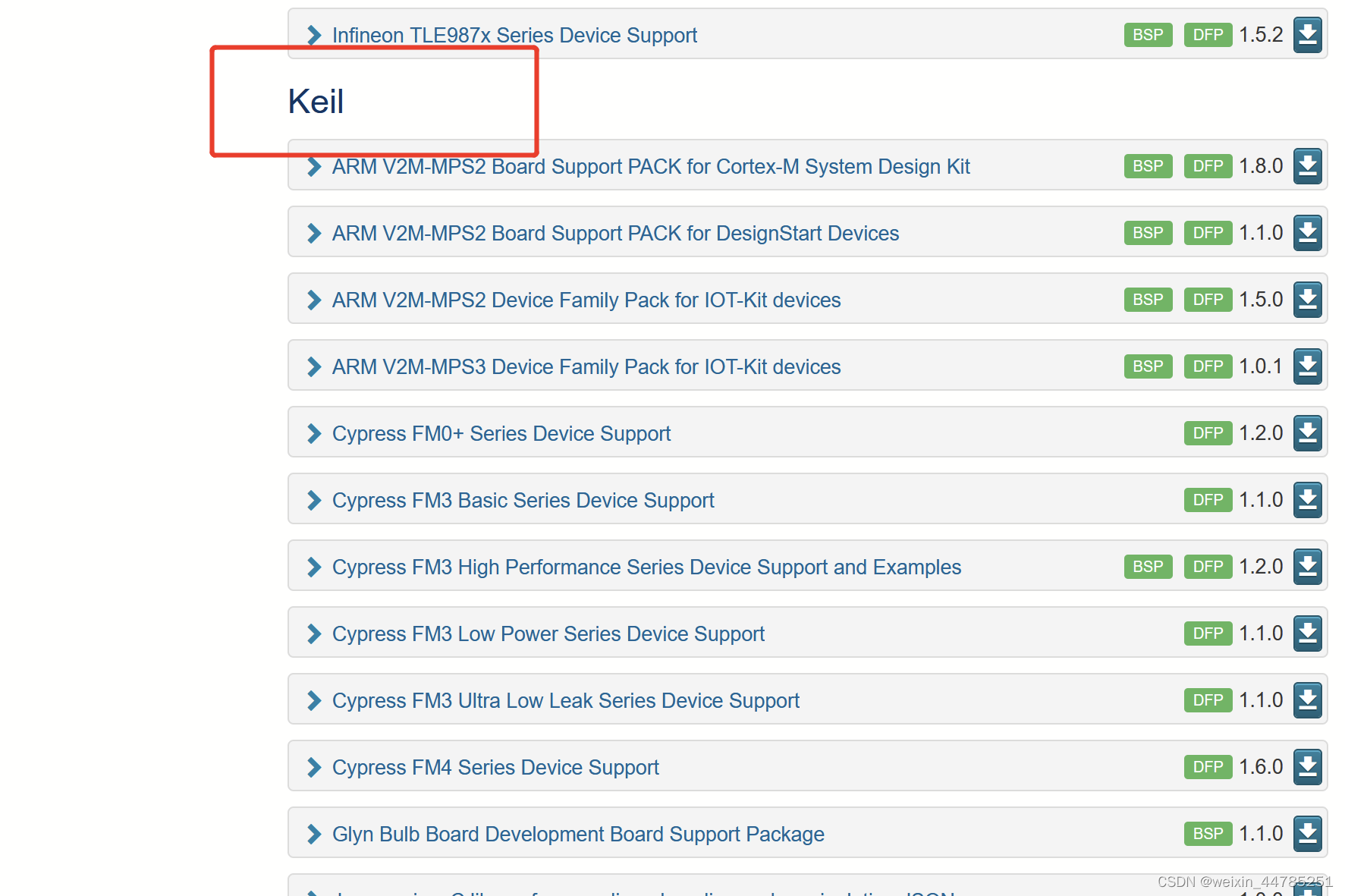Expand ARM V2M-MPS2 Device Family Pack entry

click(x=313, y=300)
